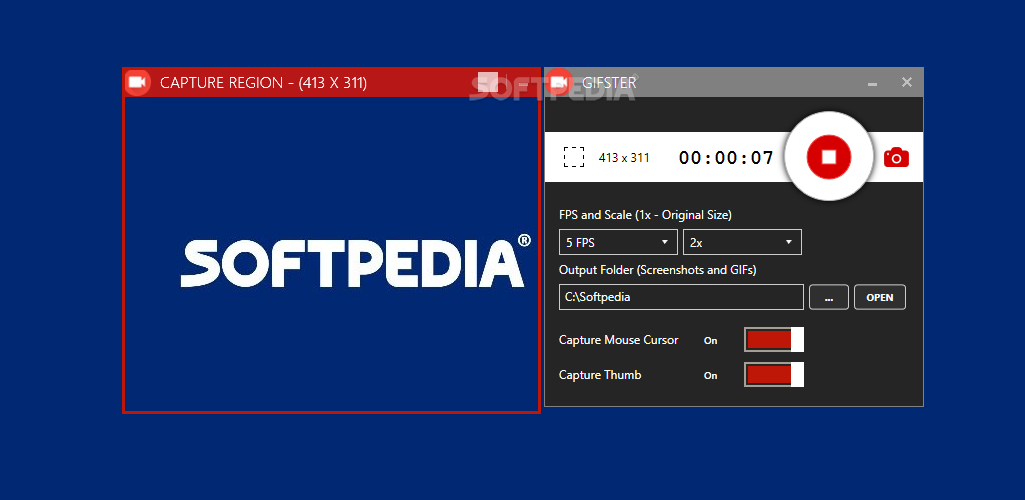Toggle off Capture Thumb switch
Image resolution: width=1025 pixels, height=500 pixels.
tap(774, 375)
